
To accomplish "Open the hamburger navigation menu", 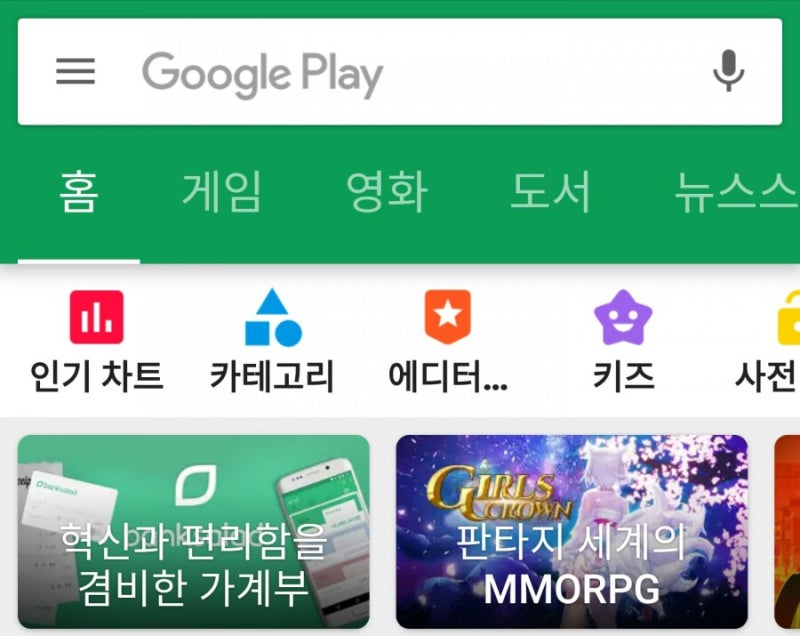I will [x=76, y=71].
